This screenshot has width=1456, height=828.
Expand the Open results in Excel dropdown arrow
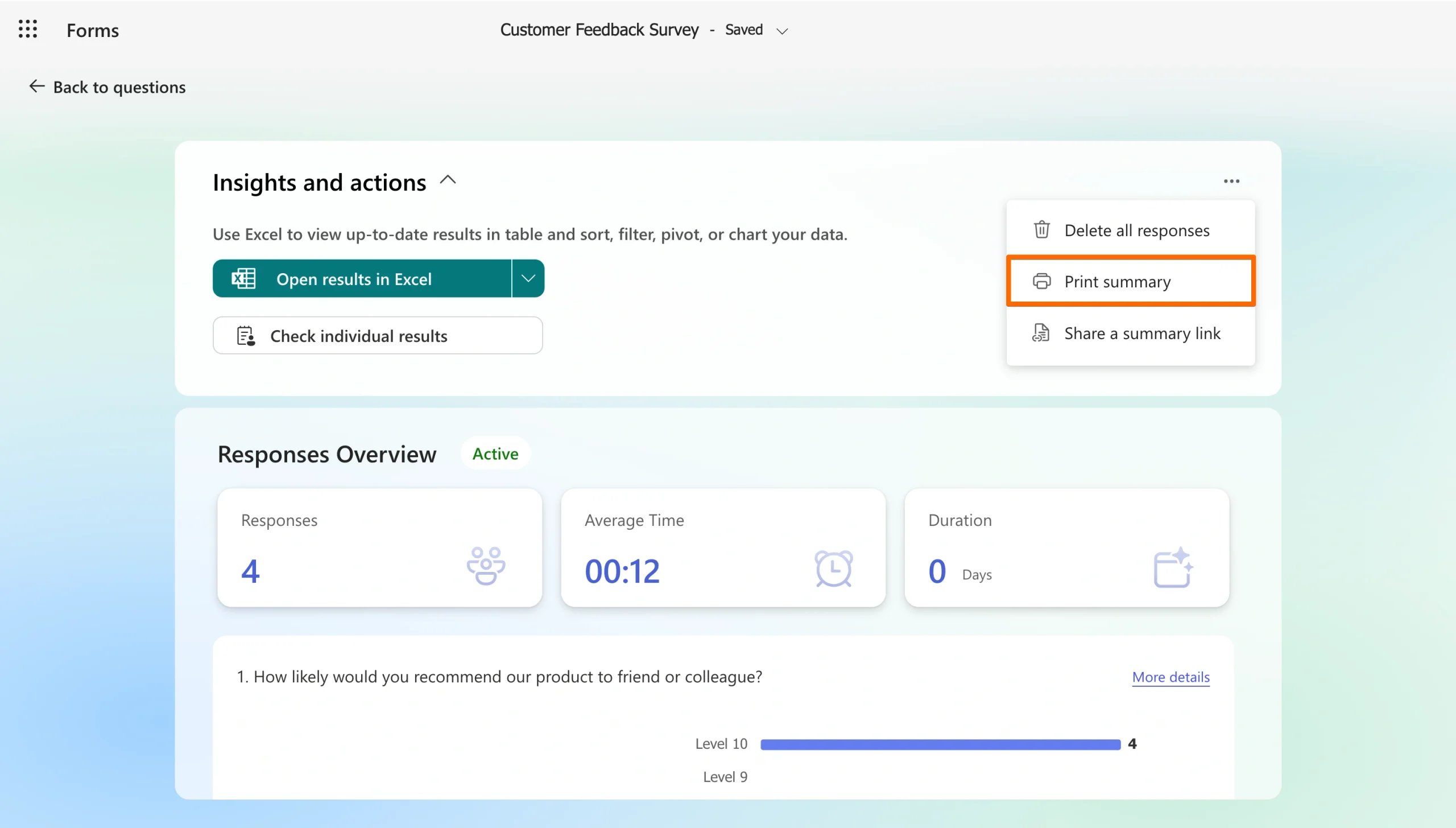(528, 278)
